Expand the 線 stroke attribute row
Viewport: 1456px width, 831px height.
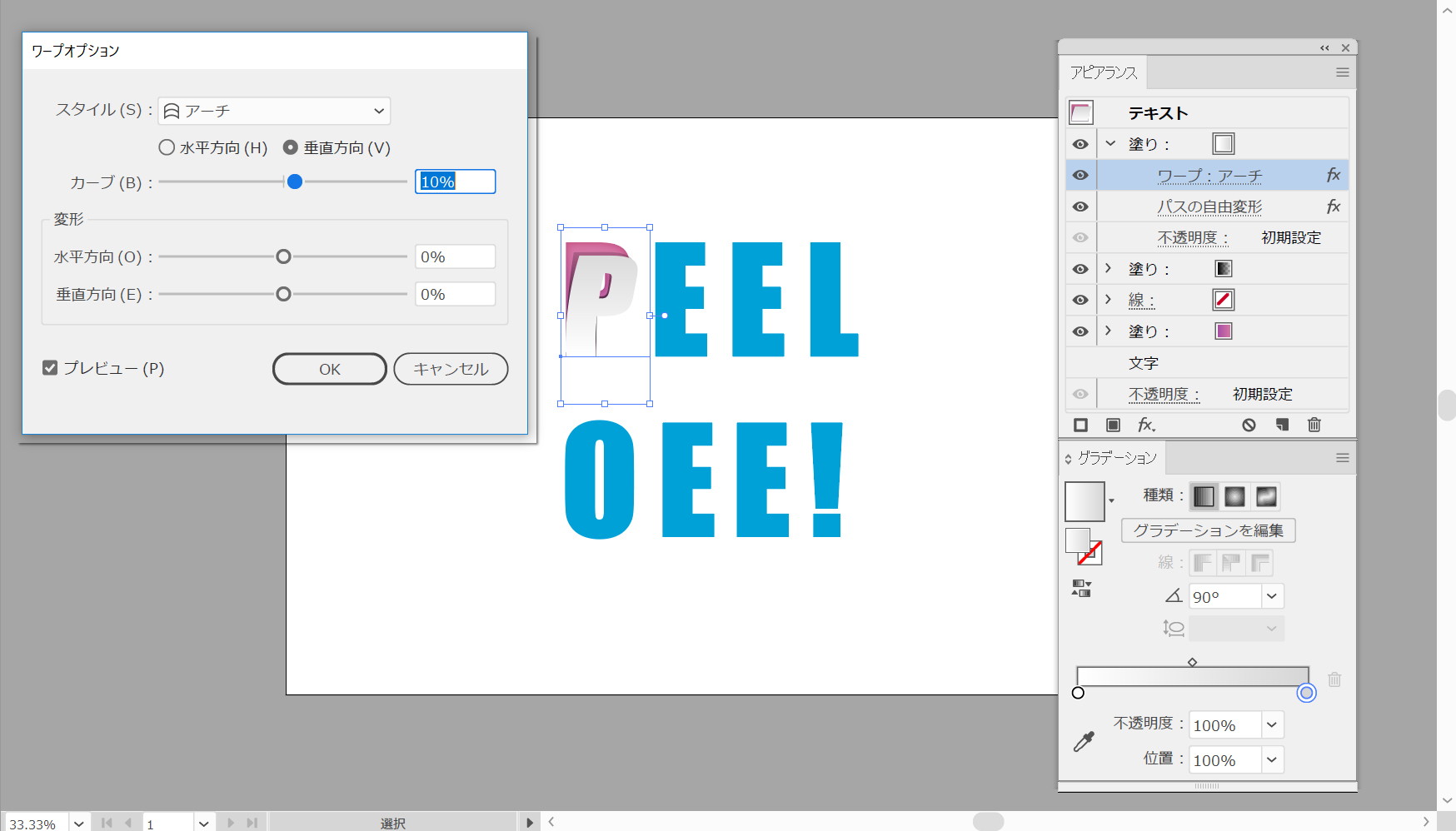(x=1108, y=300)
